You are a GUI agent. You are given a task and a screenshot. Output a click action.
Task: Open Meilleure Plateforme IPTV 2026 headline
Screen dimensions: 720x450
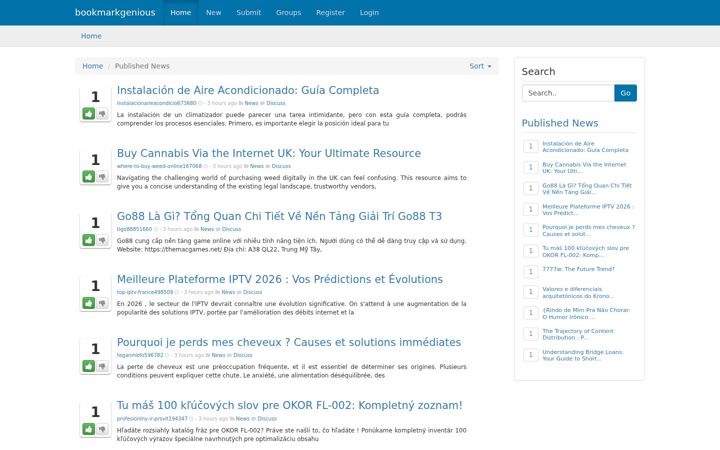(x=280, y=279)
